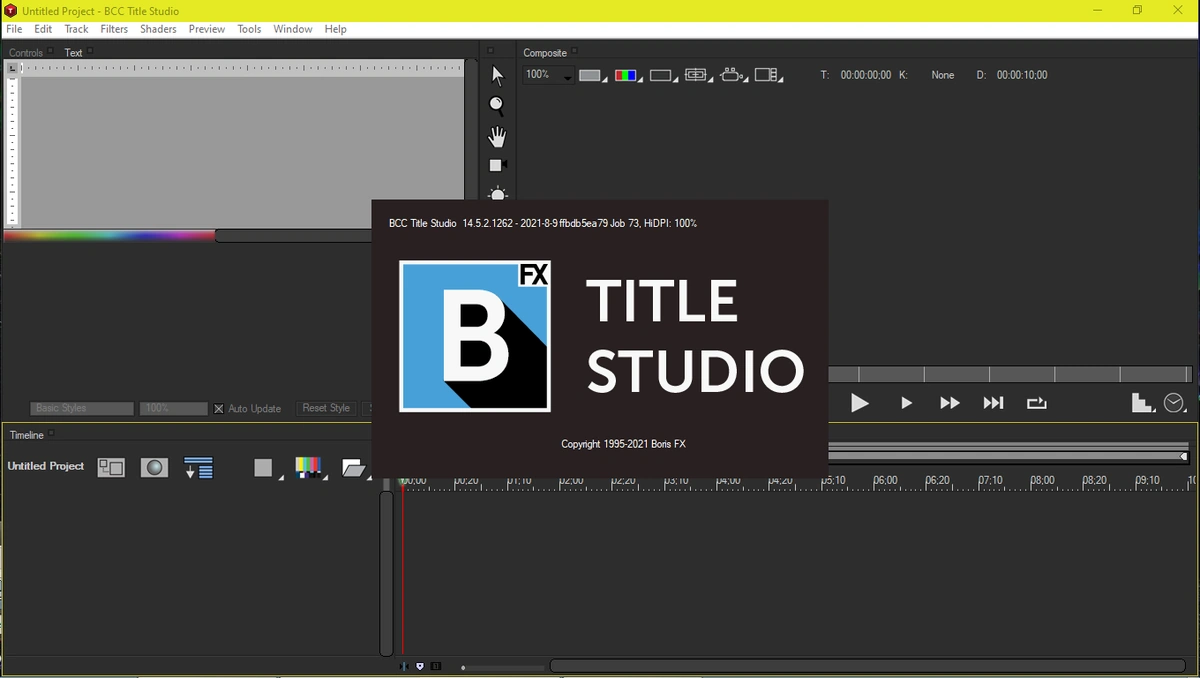Open the clock time display options
The width and height of the screenshot is (1200, 678).
1175,403
